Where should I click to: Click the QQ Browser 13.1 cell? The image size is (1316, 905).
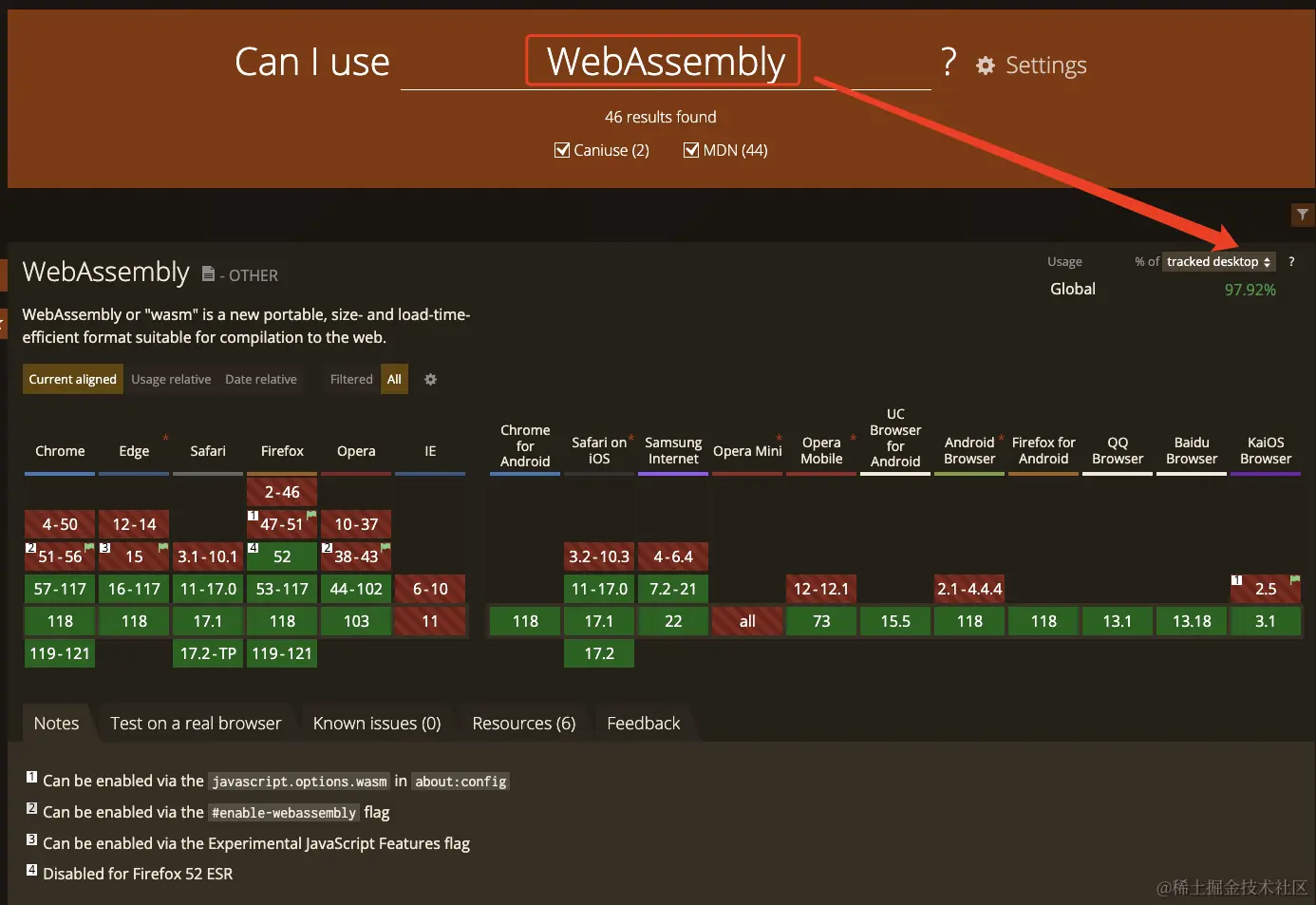point(1118,621)
